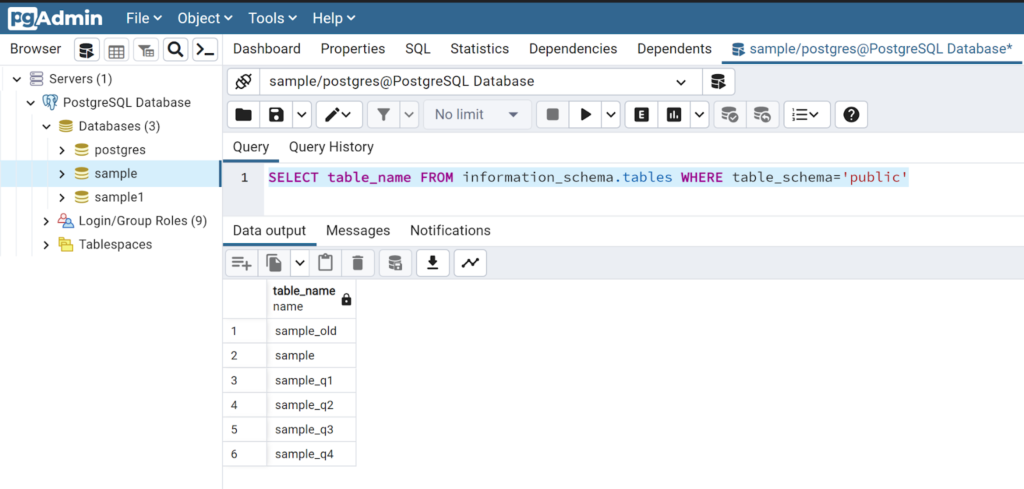Switch to the Dashboard tab
Image resolution: width=1024 pixels, height=489 pixels.
click(x=266, y=49)
